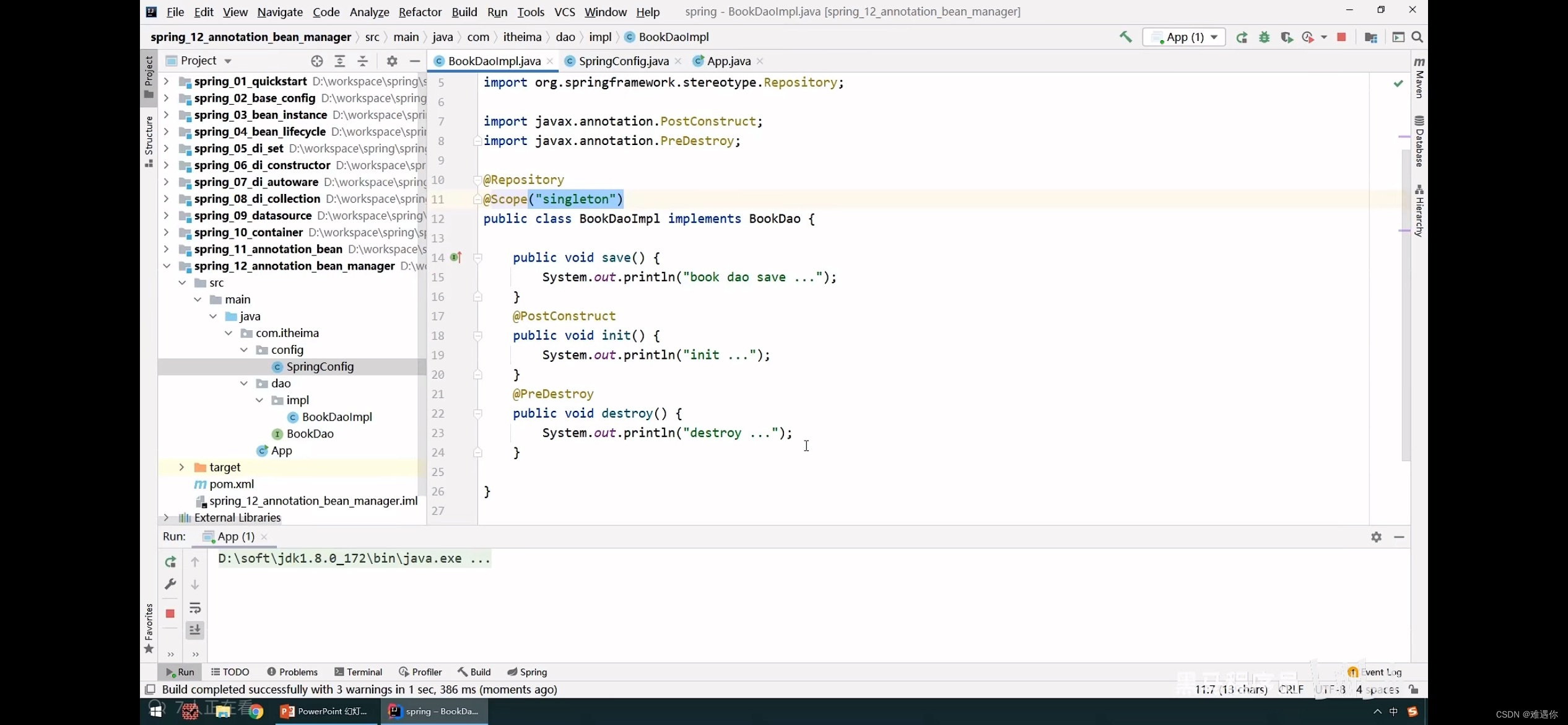Fold the save() method at line 14
The height and width of the screenshot is (725, 1568).
pyautogui.click(x=477, y=258)
